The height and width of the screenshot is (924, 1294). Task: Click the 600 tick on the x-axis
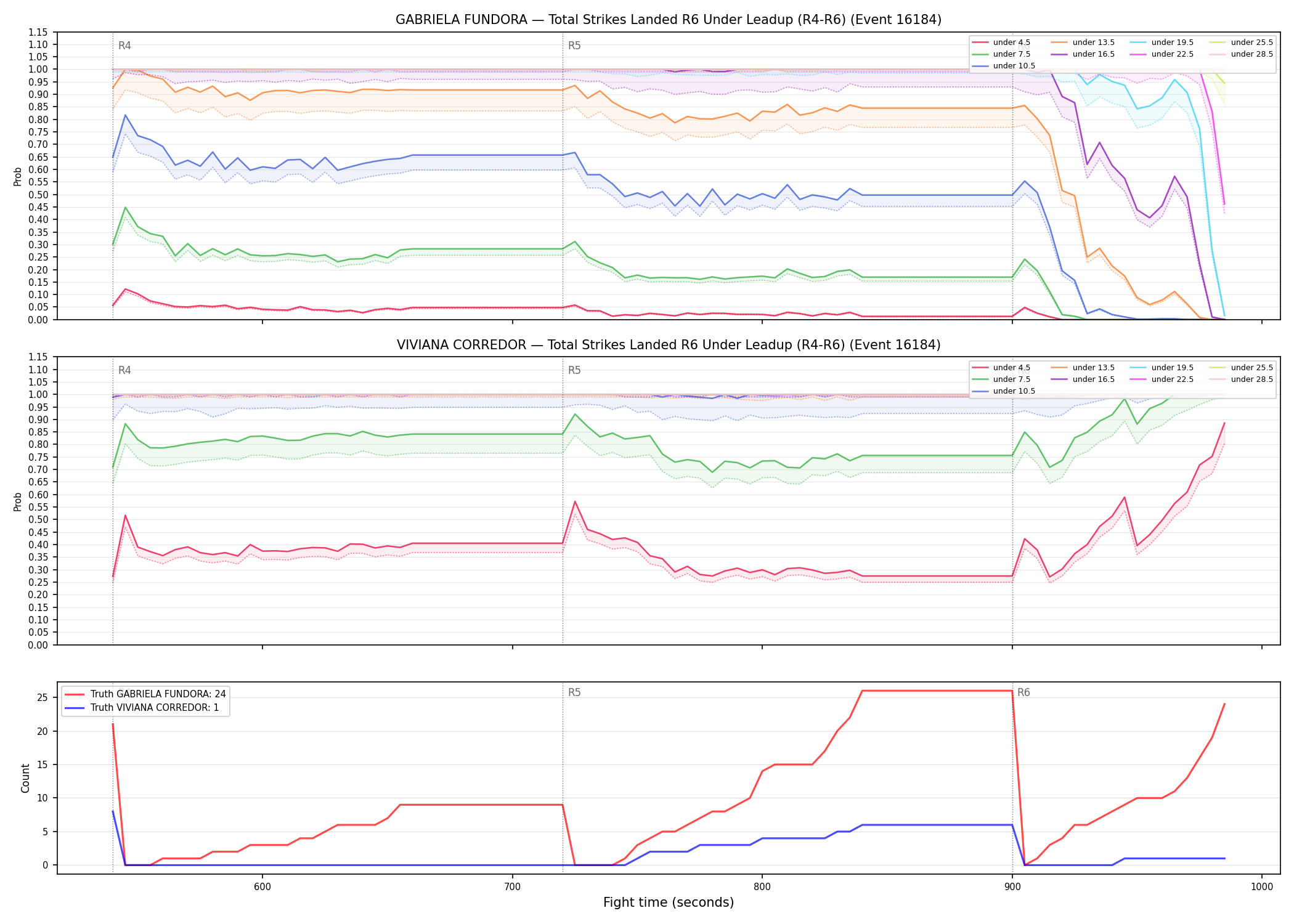pyautogui.click(x=262, y=887)
